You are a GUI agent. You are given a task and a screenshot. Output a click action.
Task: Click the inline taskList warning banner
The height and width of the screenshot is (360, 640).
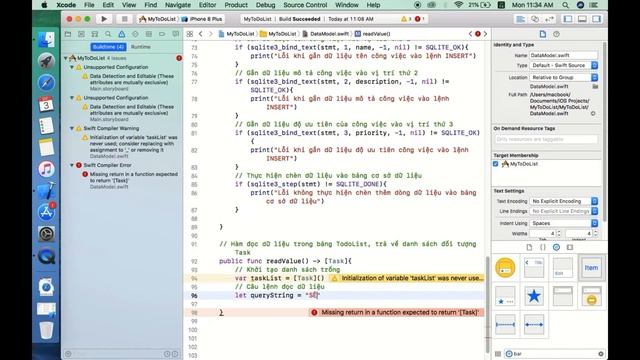[407, 278]
